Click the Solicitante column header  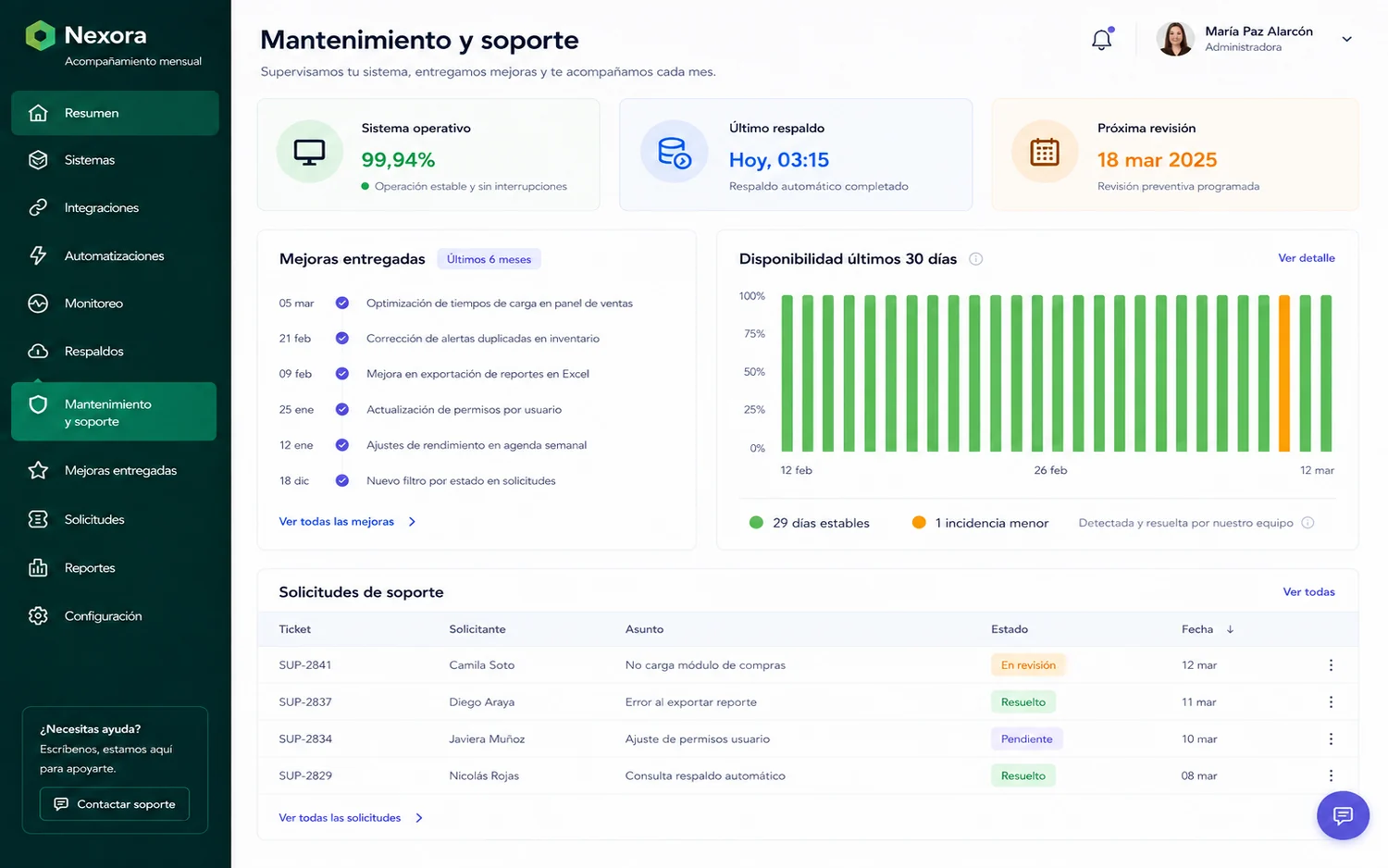(477, 629)
